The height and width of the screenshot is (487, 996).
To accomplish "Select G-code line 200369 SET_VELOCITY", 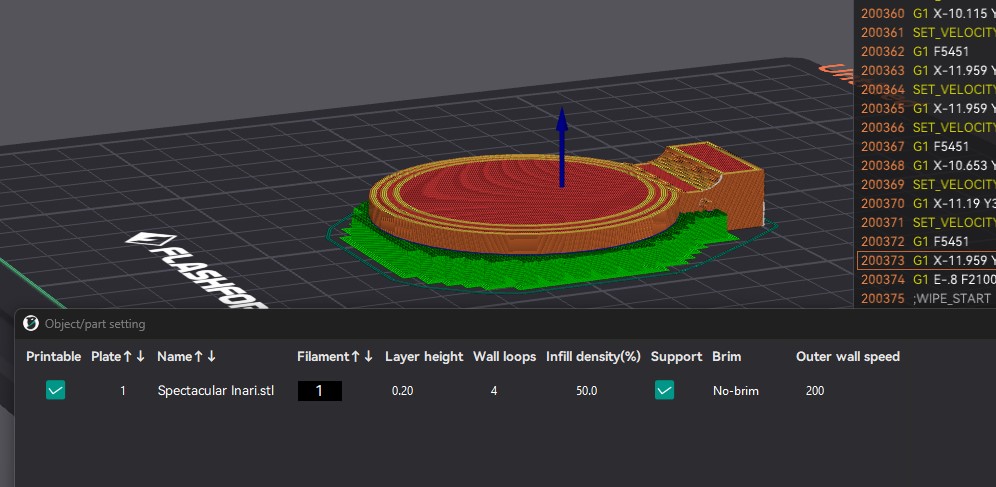I will pyautogui.click(x=927, y=185).
